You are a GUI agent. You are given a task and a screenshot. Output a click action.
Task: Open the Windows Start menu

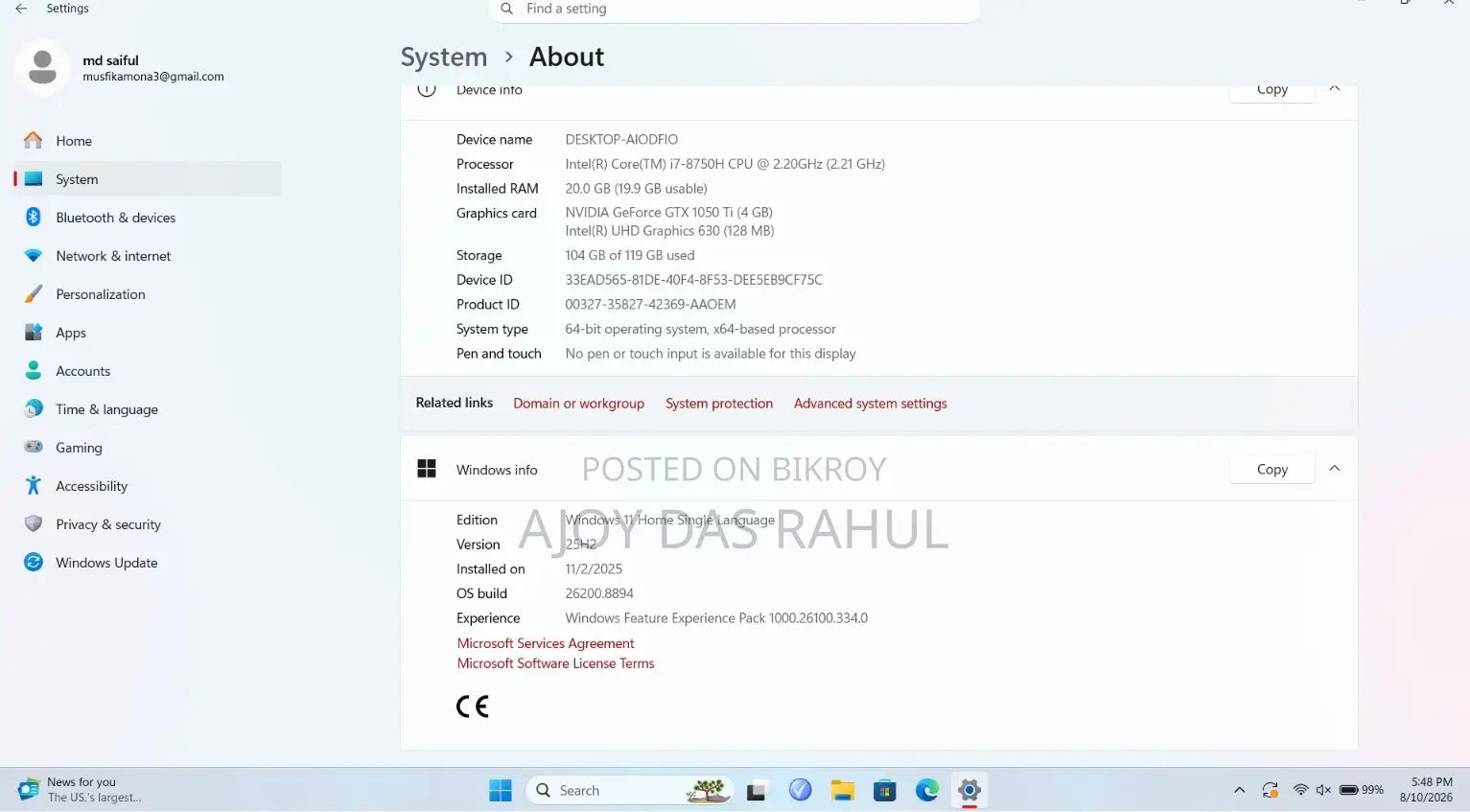coord(501,790)
